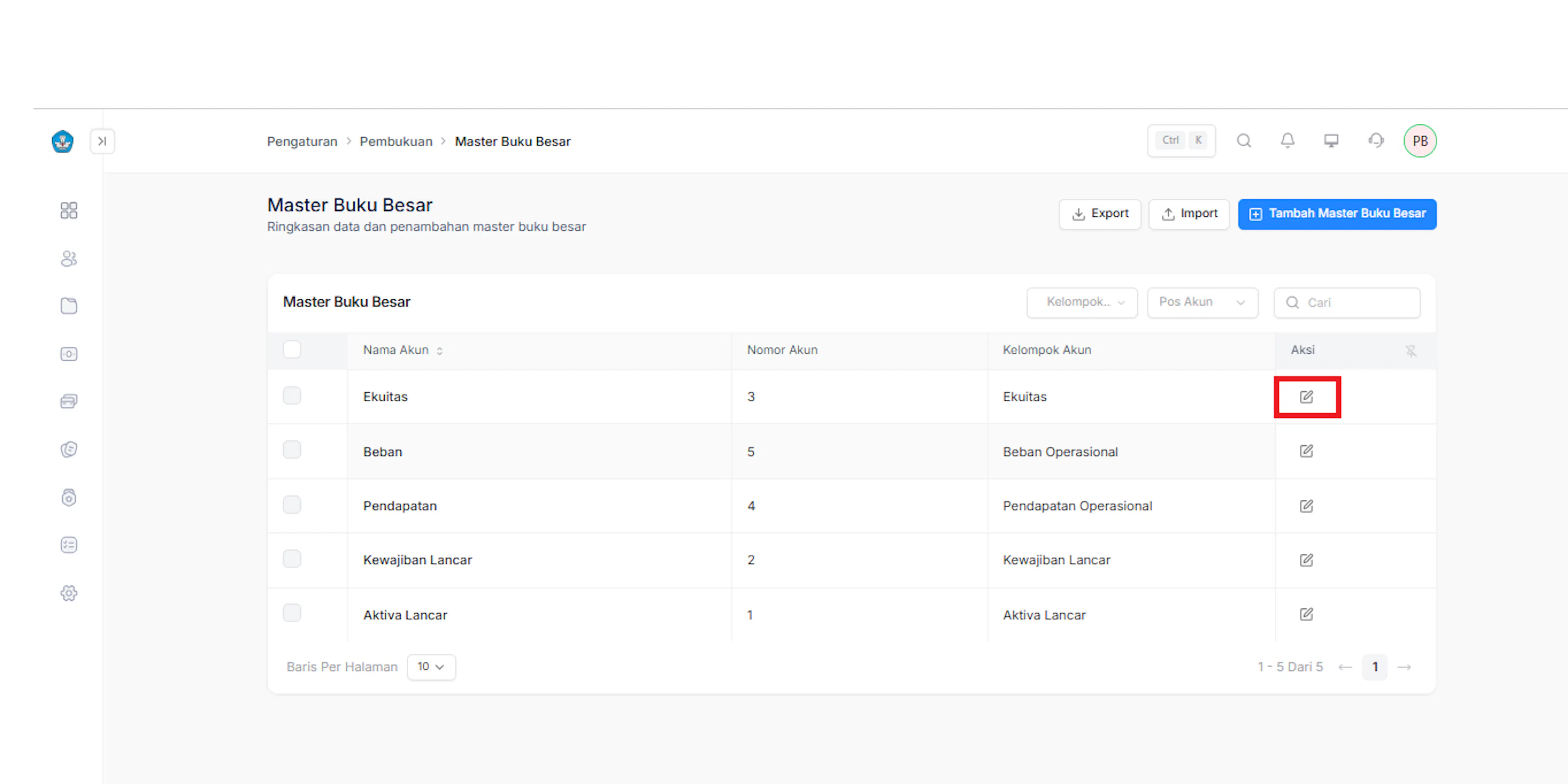Open the checklist icon in the sidebar
Viewport: 1568px width, 784px height.
pos(69,545)
